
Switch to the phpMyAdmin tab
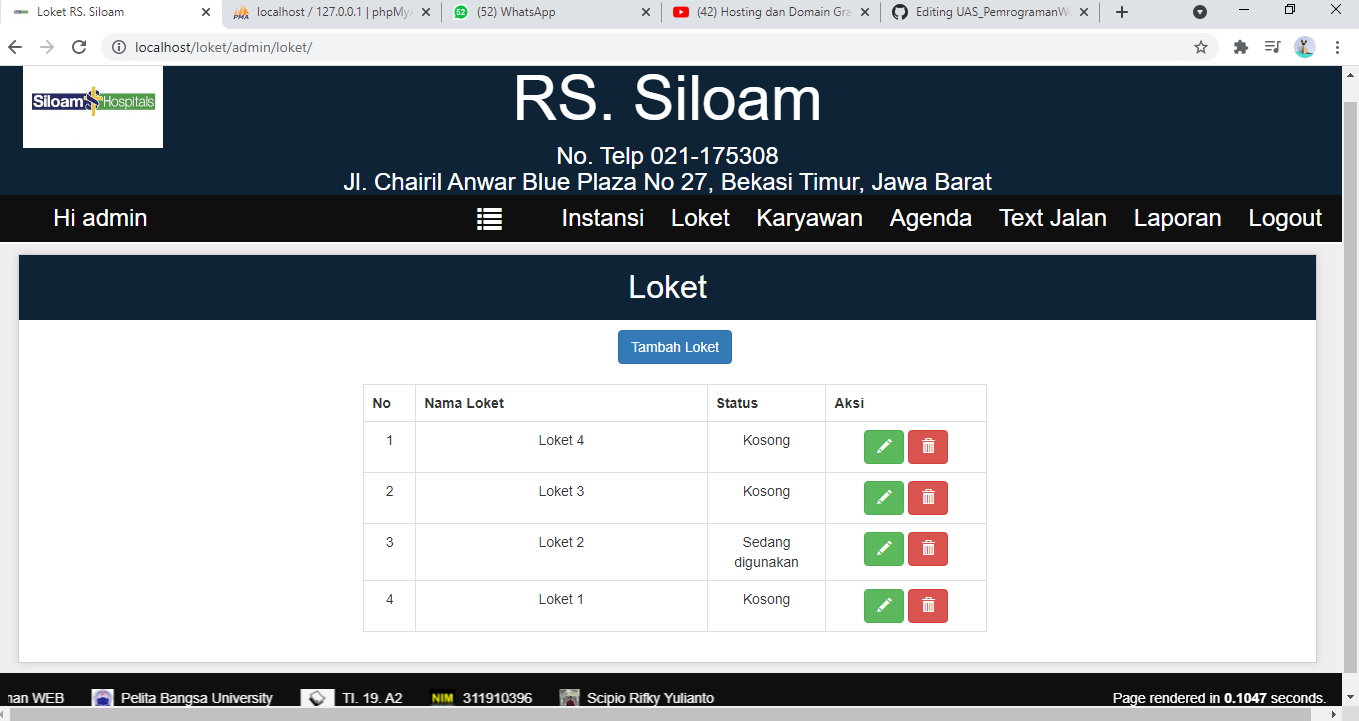[x=330, y=14]
